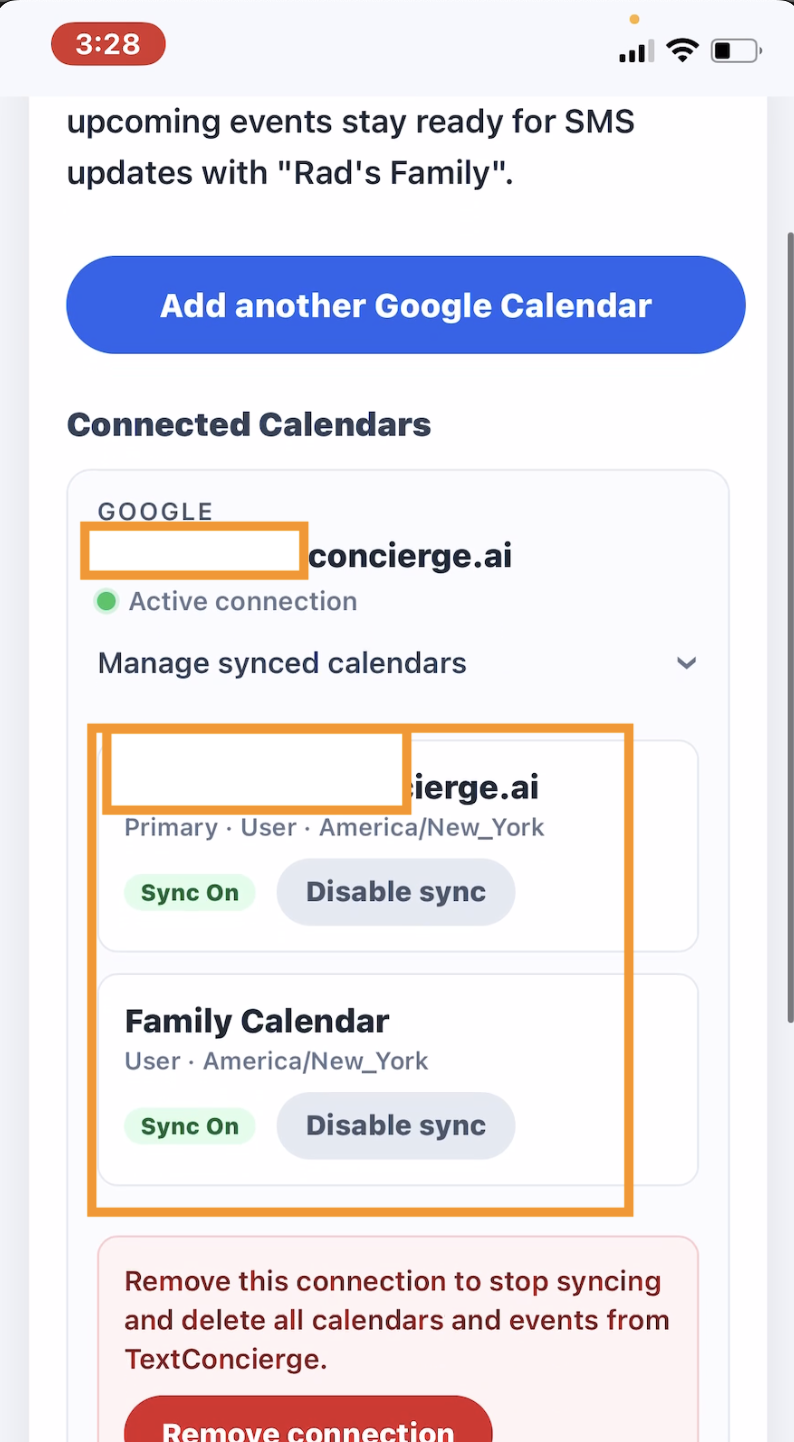Tap the red 3:28 time pill

(108, 45)
